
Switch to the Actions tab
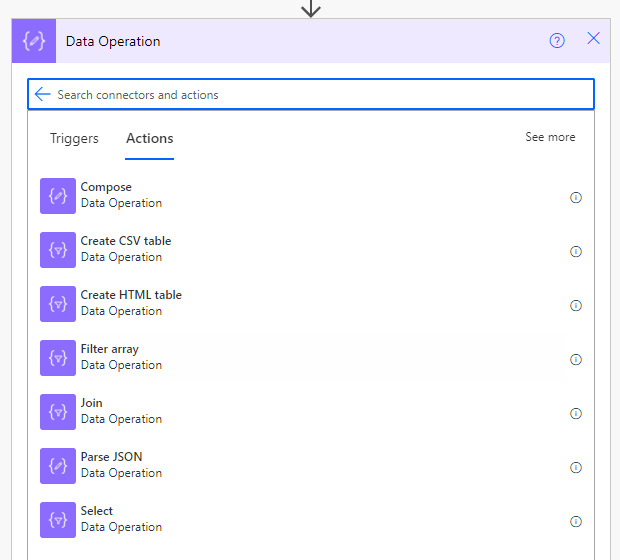click(x=150, y=139)
